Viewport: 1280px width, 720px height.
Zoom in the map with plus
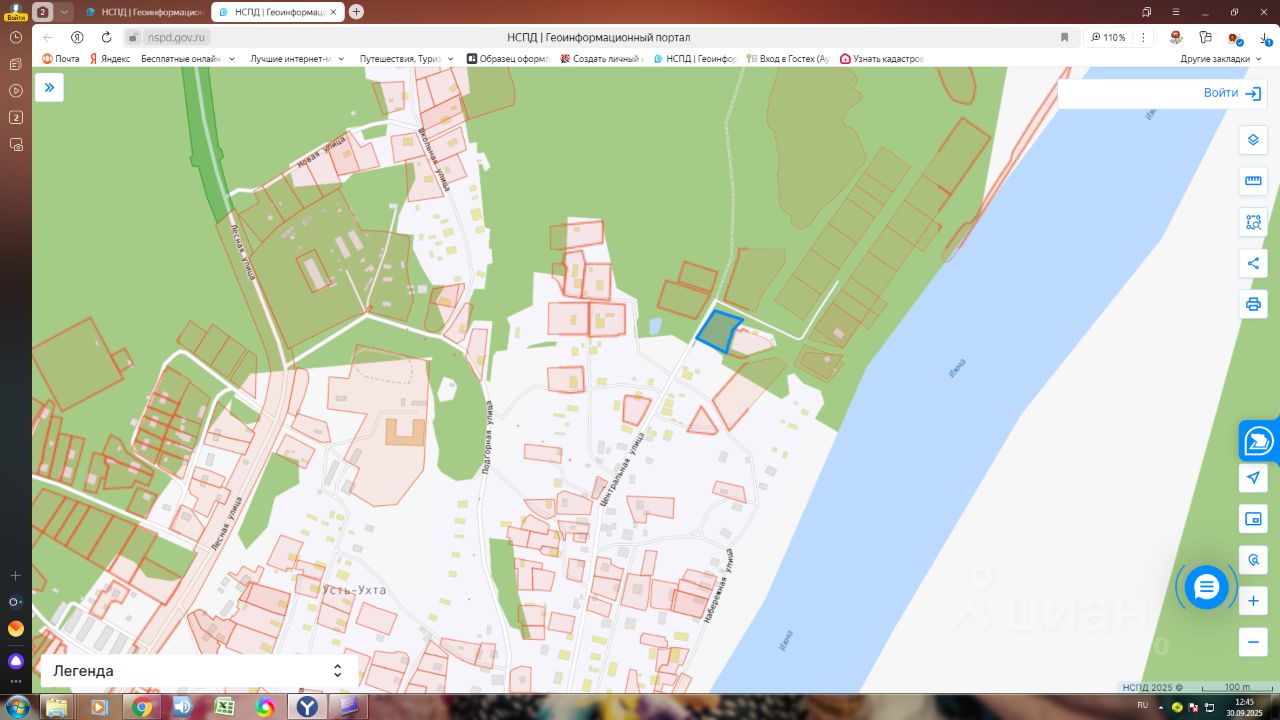(x=1253, y=601)
